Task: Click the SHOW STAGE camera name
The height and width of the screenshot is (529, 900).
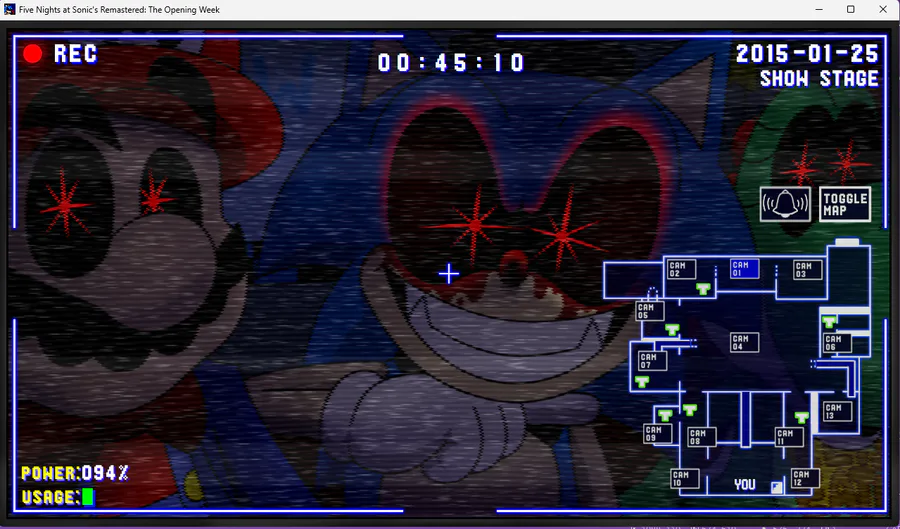Action: (x=819, y=79)
